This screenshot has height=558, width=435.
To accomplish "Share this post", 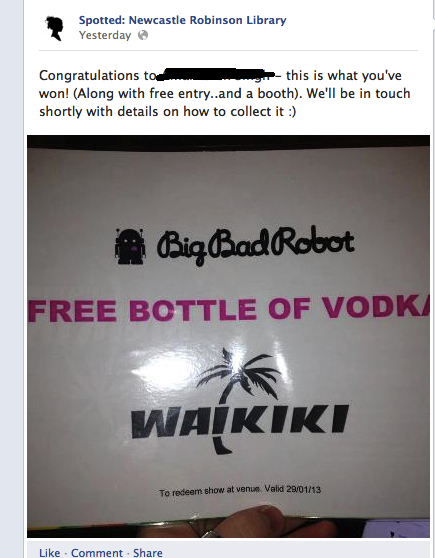I will coord(148,552).
